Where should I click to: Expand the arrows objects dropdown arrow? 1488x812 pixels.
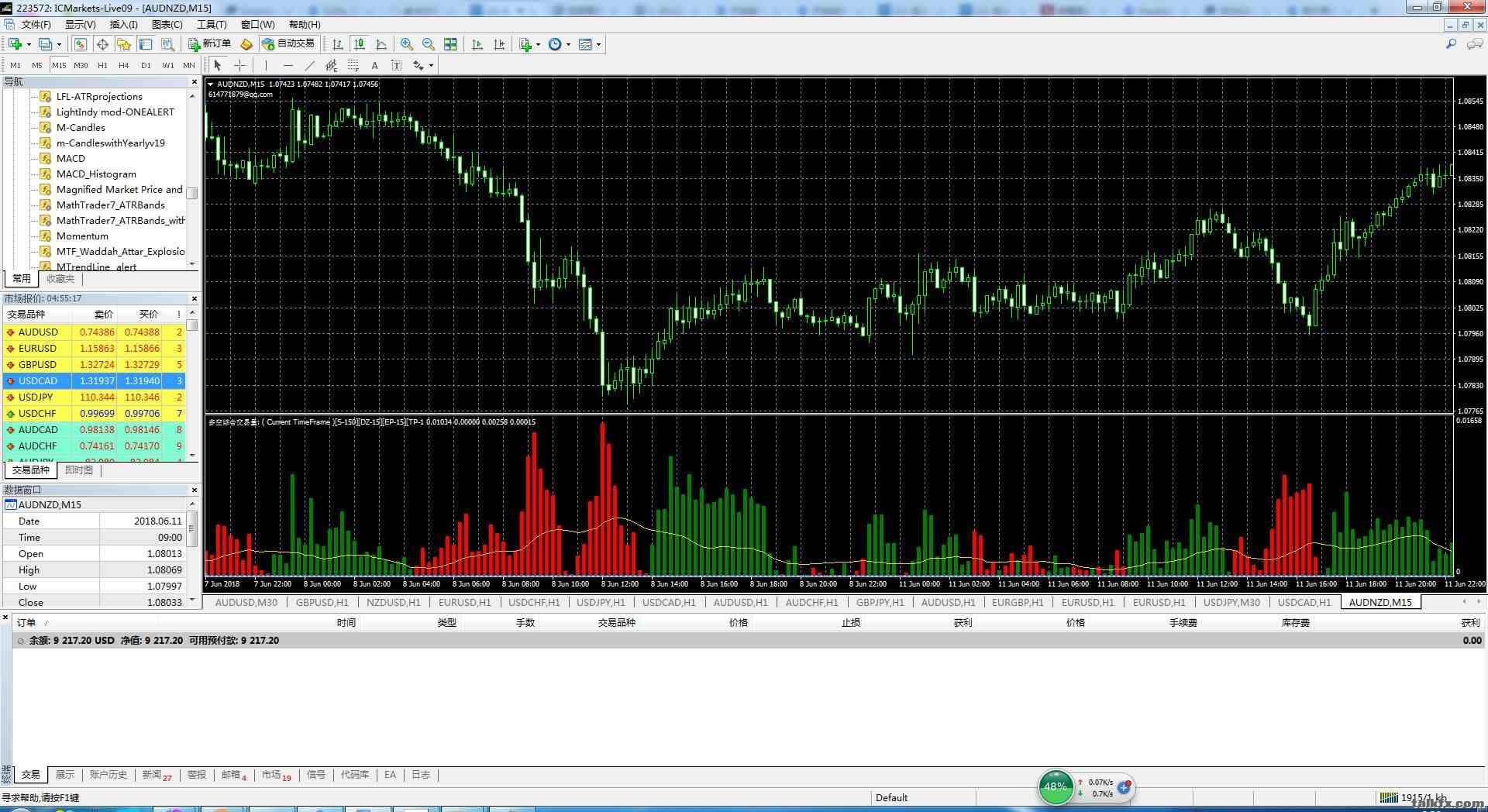(431, 65)
